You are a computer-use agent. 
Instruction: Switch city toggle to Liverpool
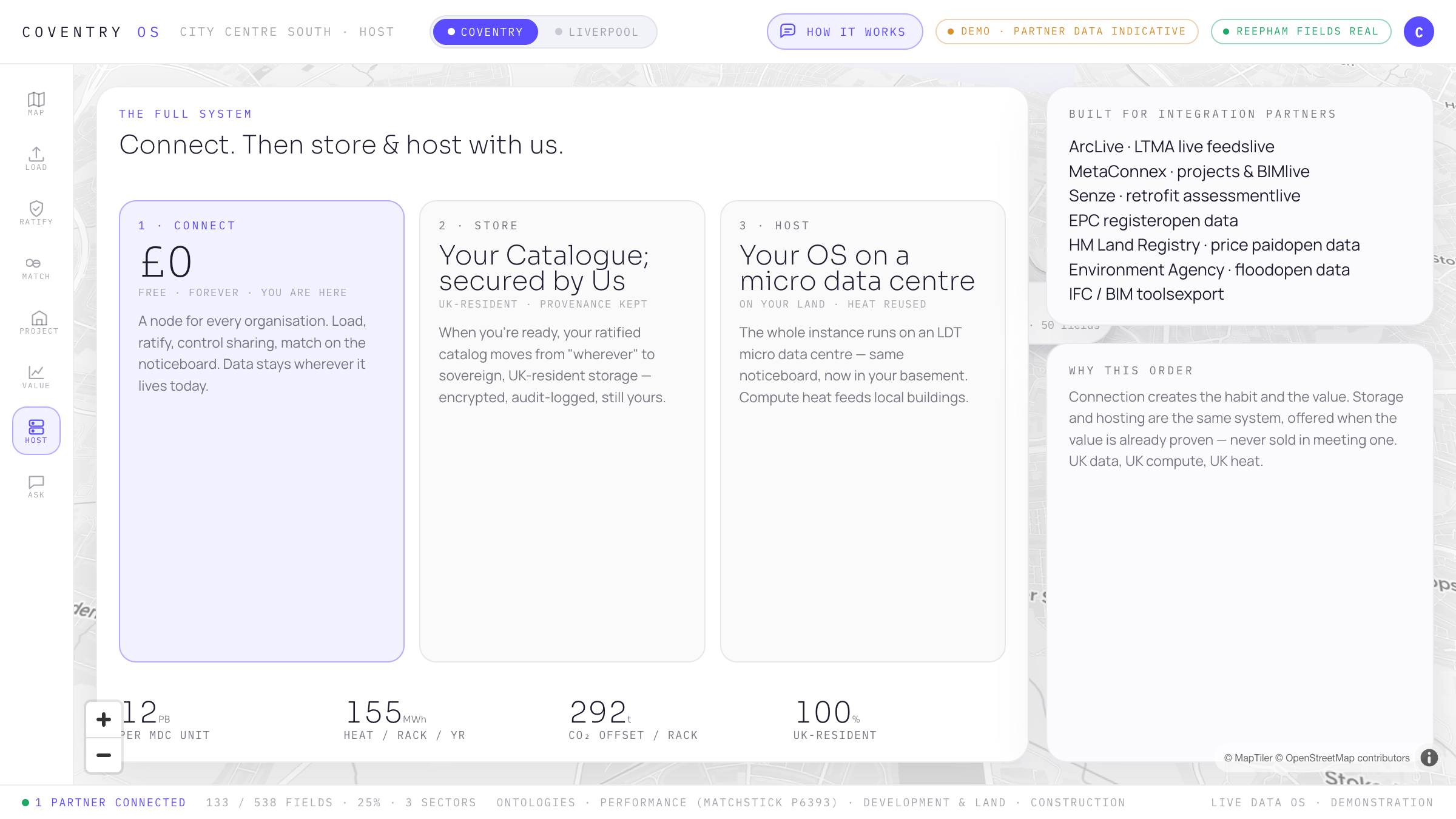pyautogui.click(x=596, y=32)
